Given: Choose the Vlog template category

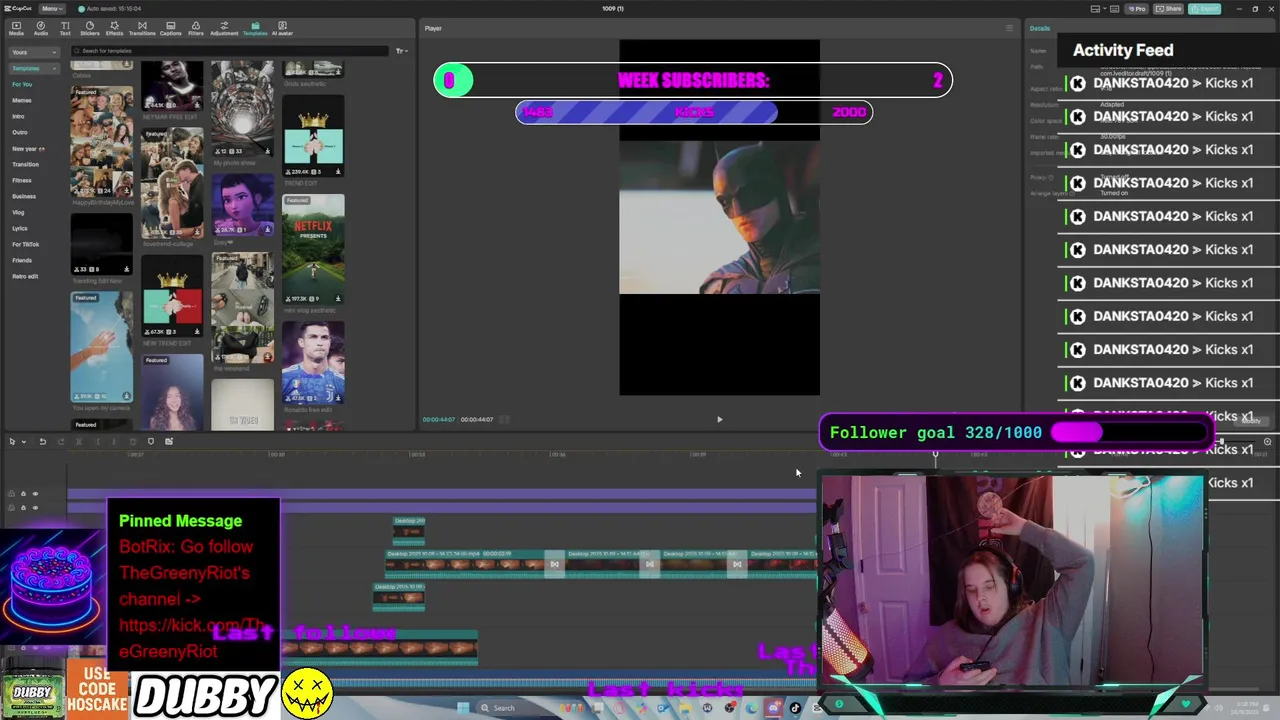Looking at the screenshot, I should [18, 212].
